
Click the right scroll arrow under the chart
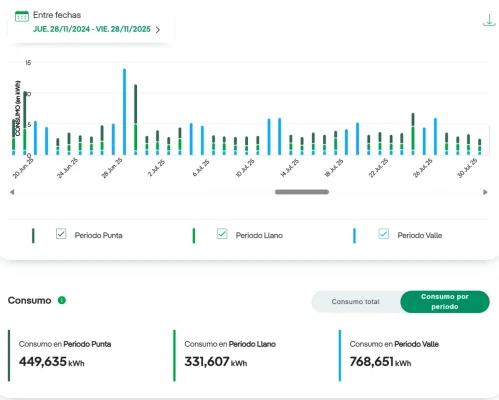(485, 192)
